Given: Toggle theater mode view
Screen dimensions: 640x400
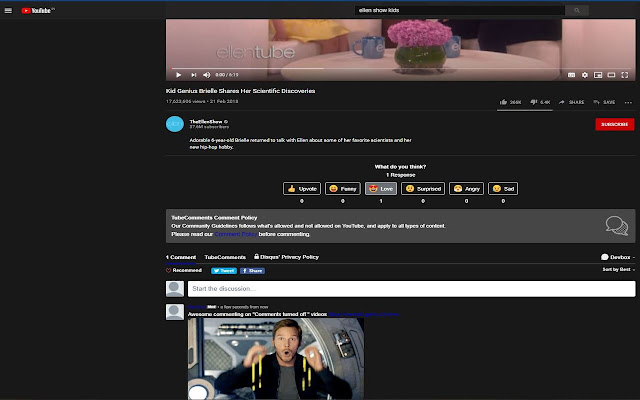Looking at the screenshot, I should point(611,75).
